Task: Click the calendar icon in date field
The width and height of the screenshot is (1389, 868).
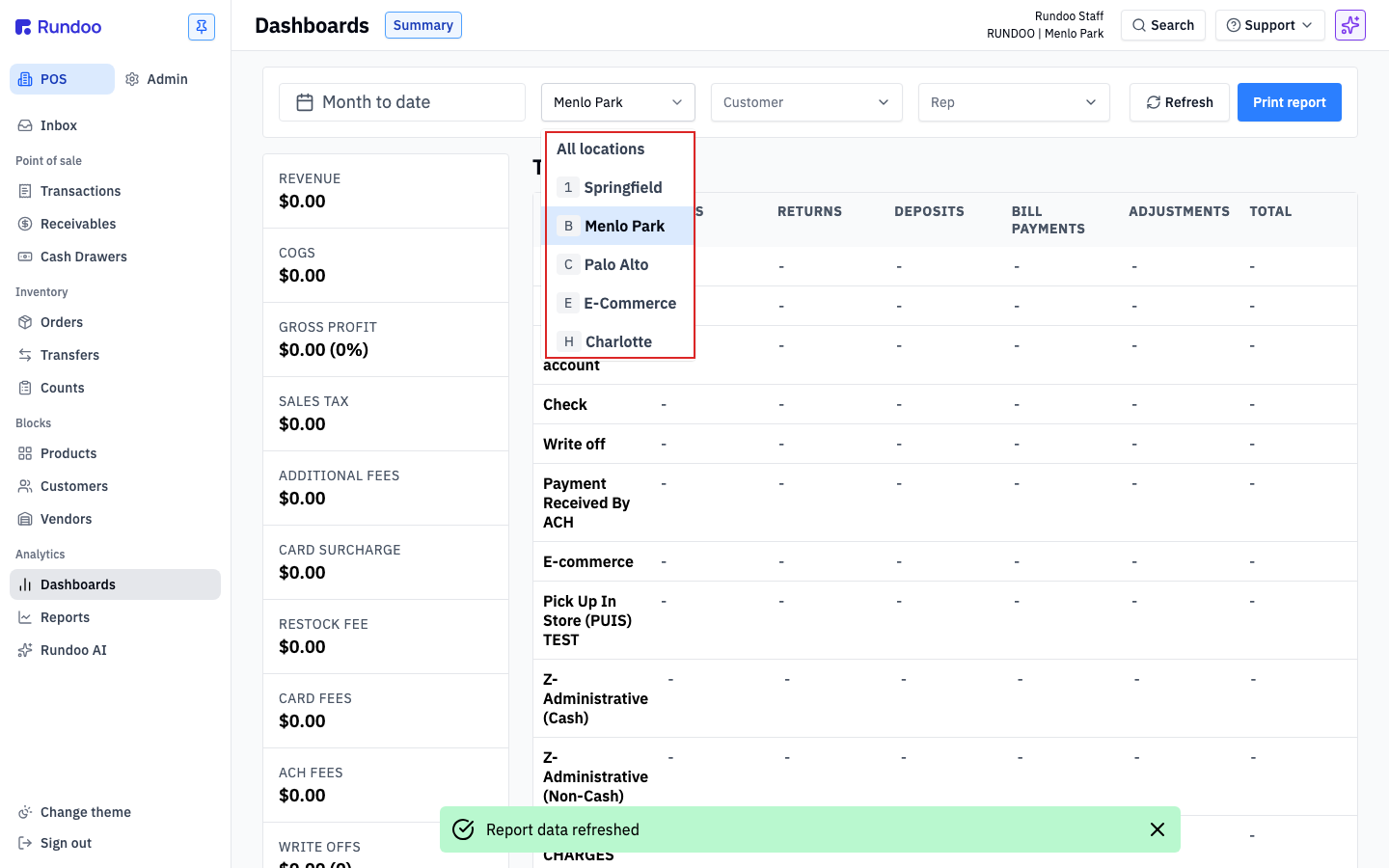Action: (x=305, y=102)
